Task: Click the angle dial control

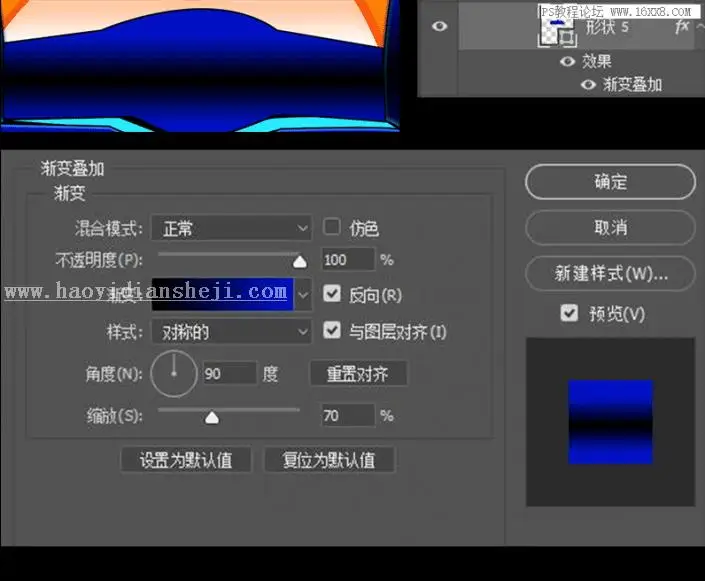Action: [174, 374]
